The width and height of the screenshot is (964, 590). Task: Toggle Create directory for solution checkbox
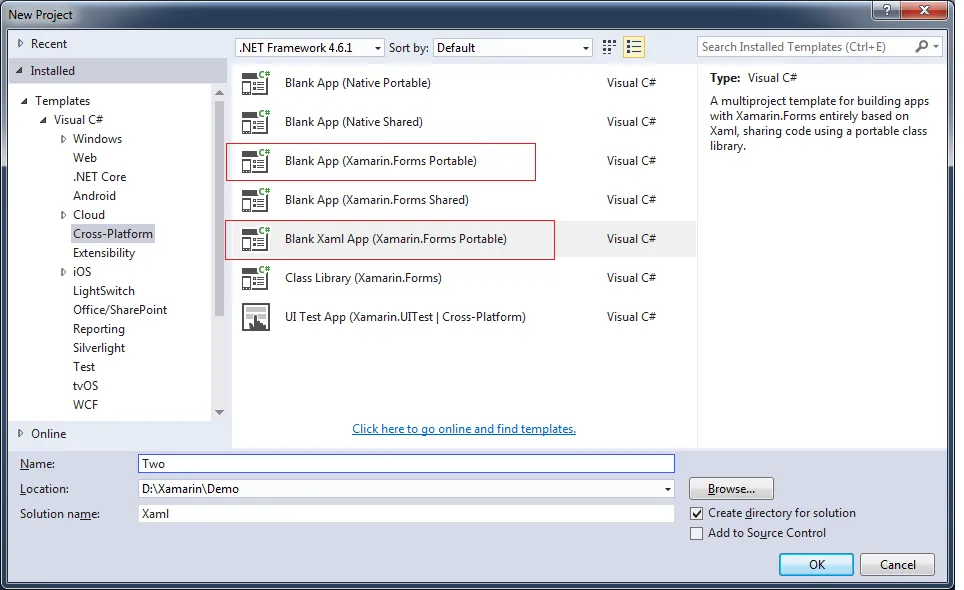click(x=697, y=513)
